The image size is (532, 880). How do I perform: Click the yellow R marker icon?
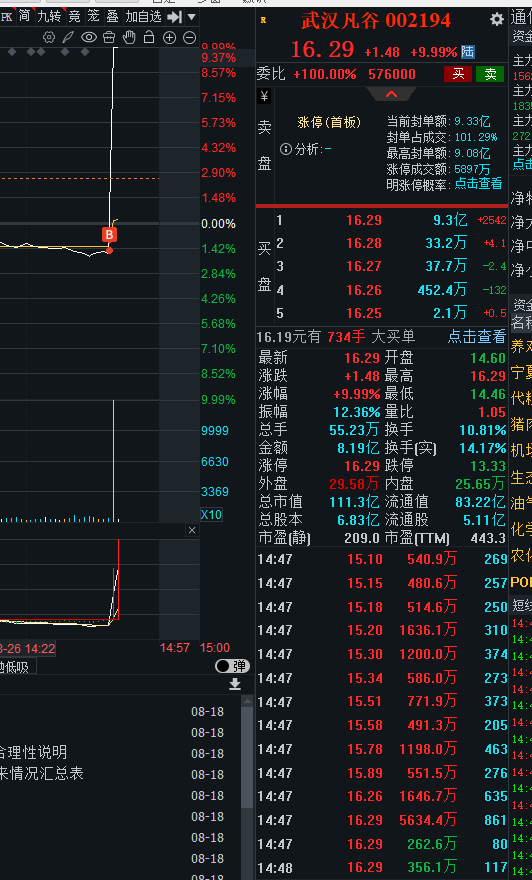264,20
